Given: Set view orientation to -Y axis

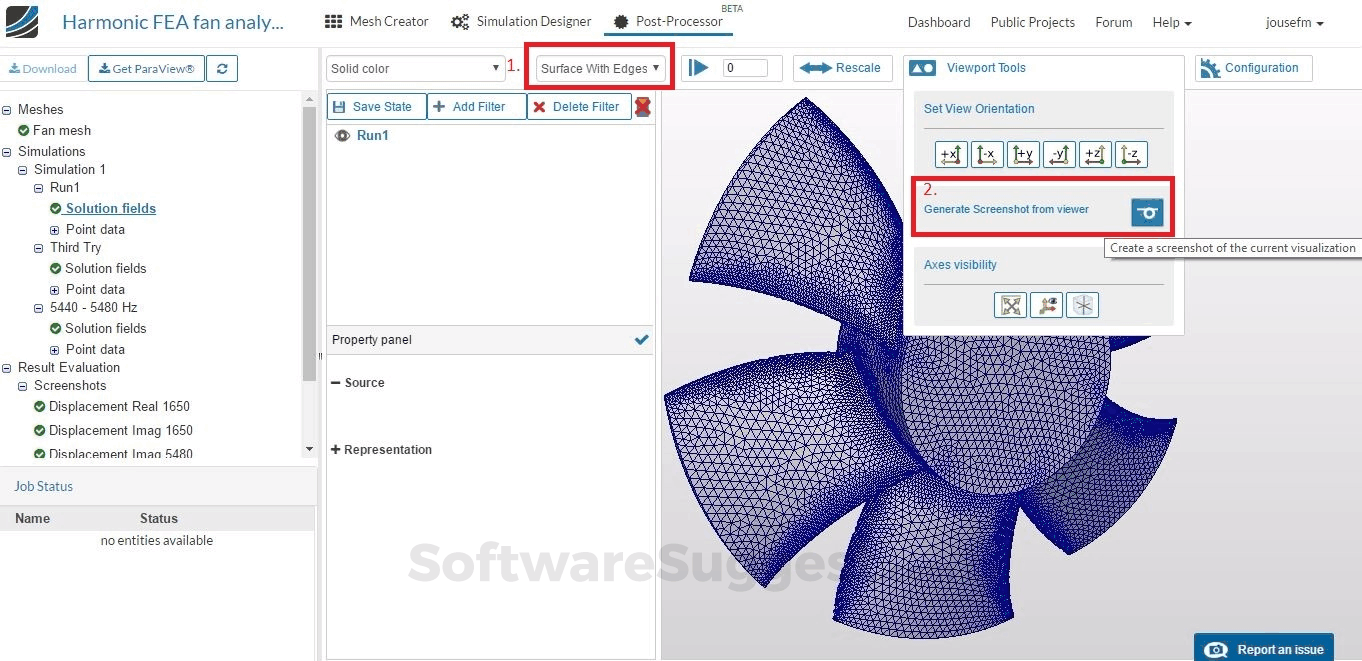Looking at the screenshot, I should pos(1059,154).
